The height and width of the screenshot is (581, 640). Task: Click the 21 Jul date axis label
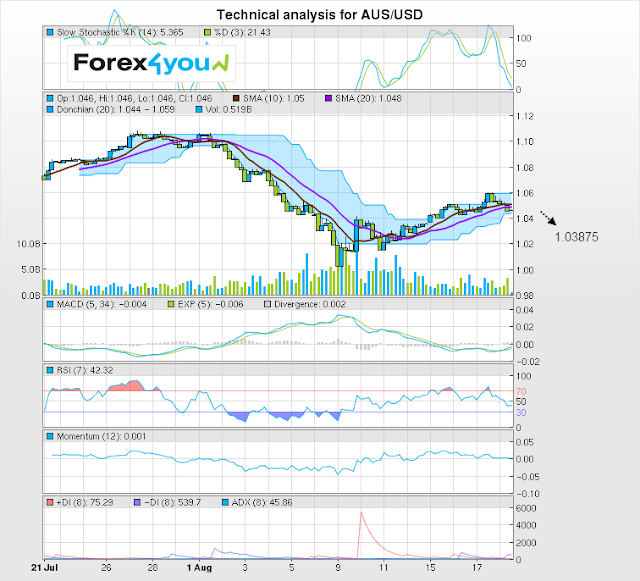coord(44,568)
